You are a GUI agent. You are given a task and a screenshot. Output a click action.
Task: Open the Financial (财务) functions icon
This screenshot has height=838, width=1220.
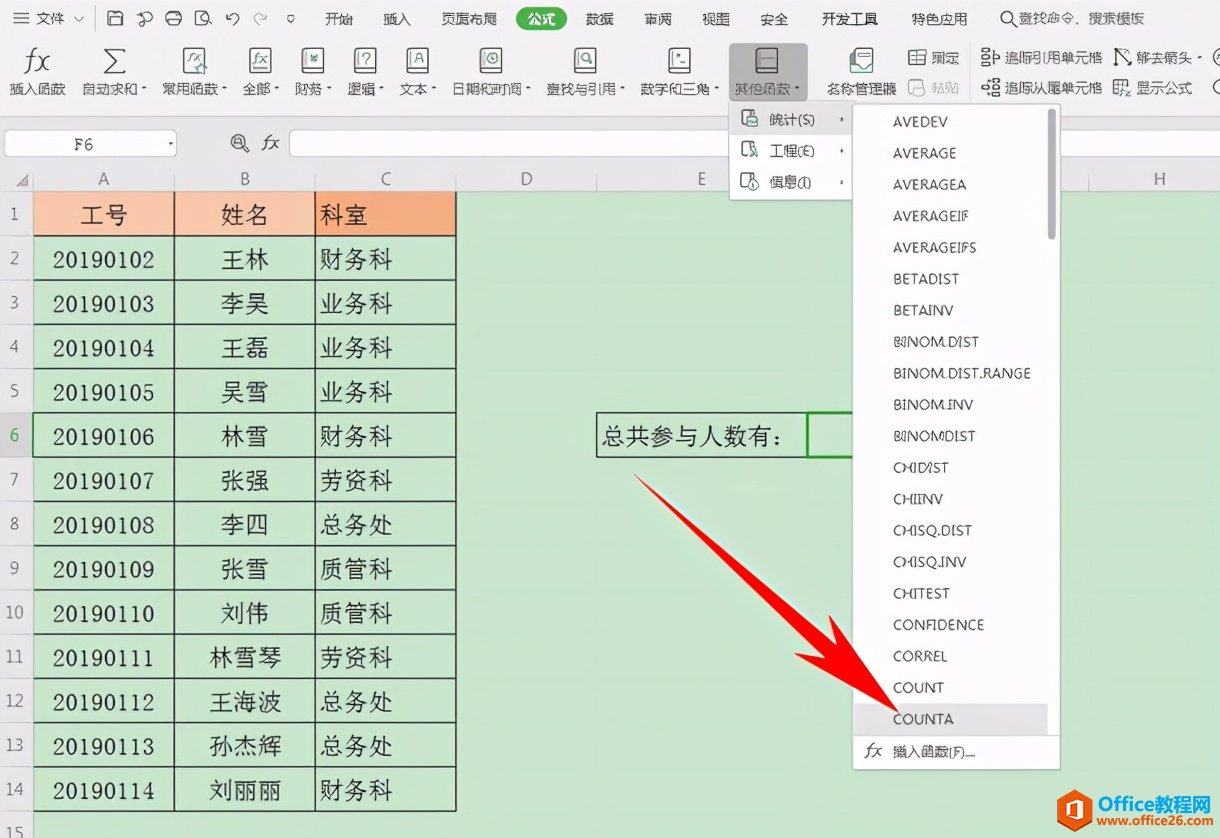[x=313, y=62]
